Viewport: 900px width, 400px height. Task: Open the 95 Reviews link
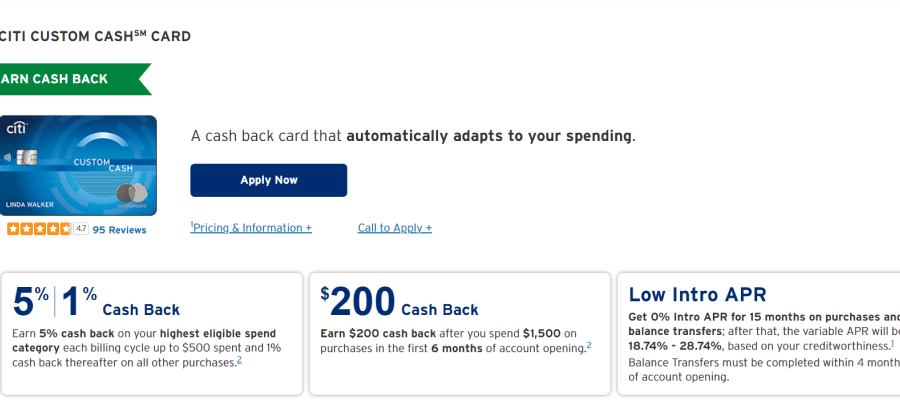119,230
